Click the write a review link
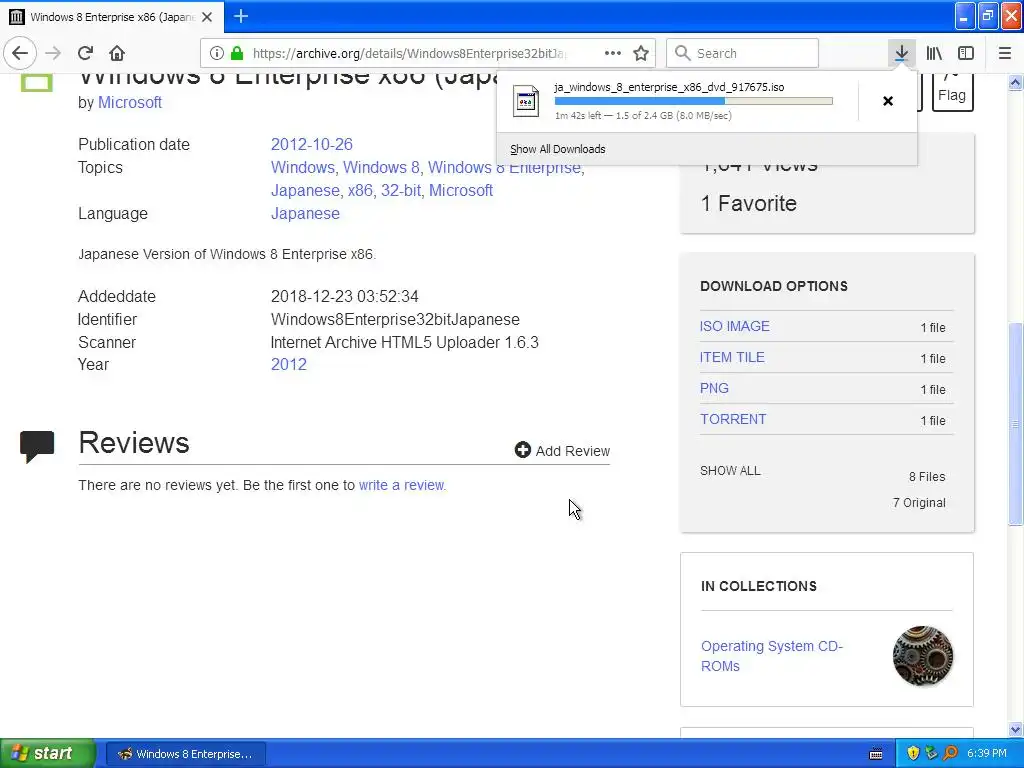The width and height of the screenshot is (1024, 768). coord(401,485)
